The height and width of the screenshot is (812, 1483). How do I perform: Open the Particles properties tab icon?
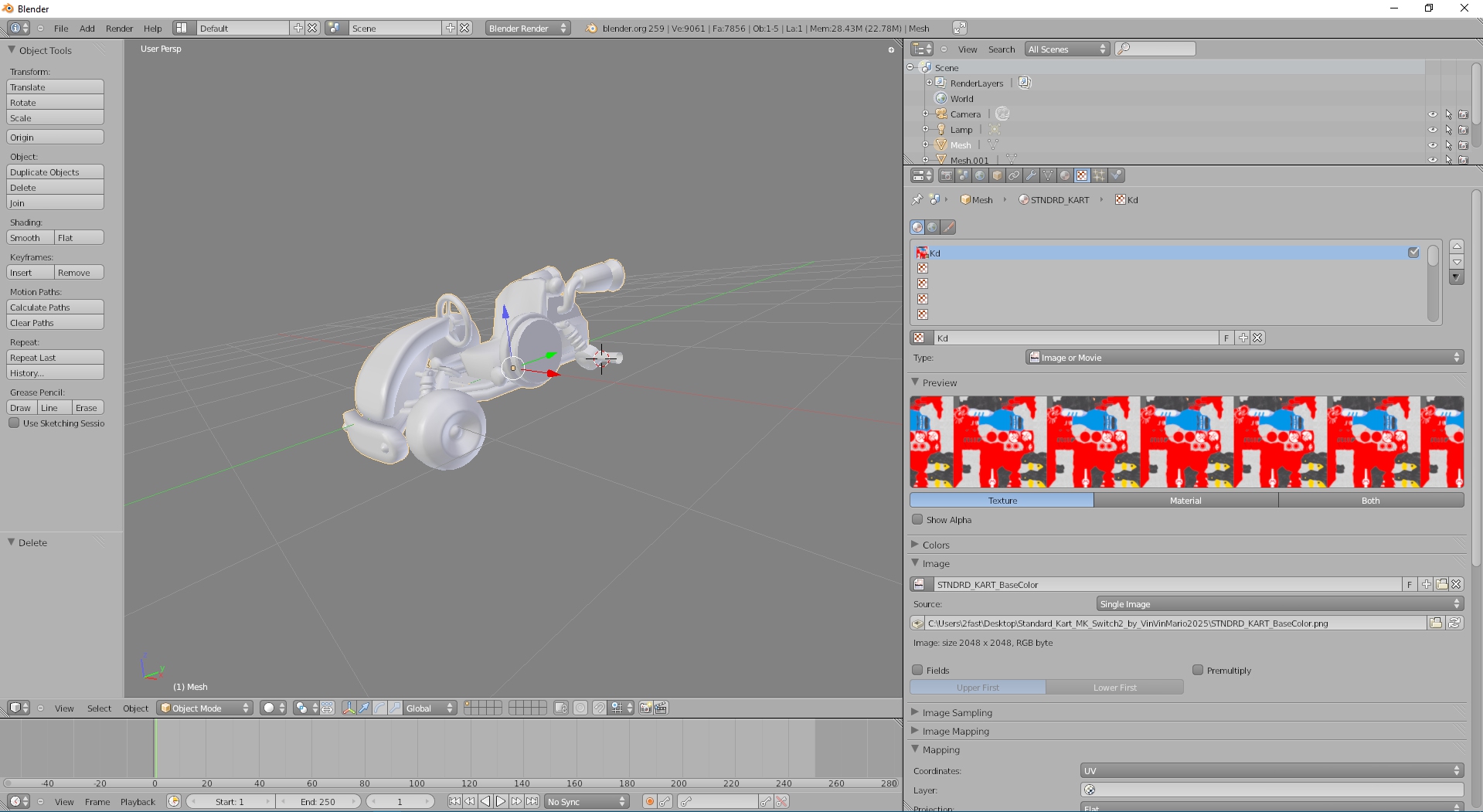click(x=1100, y=175)
